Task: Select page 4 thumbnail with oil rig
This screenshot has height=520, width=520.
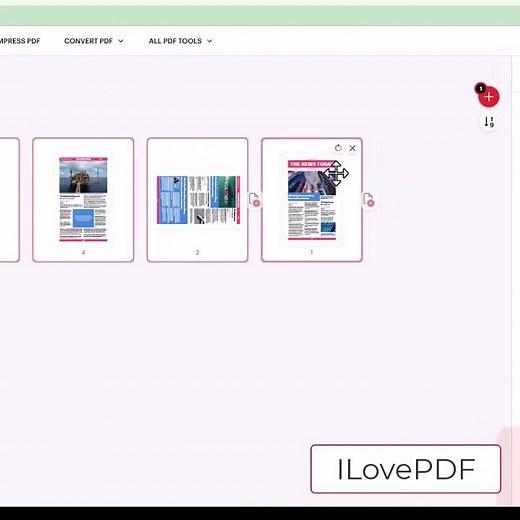Action: (83, 199)
